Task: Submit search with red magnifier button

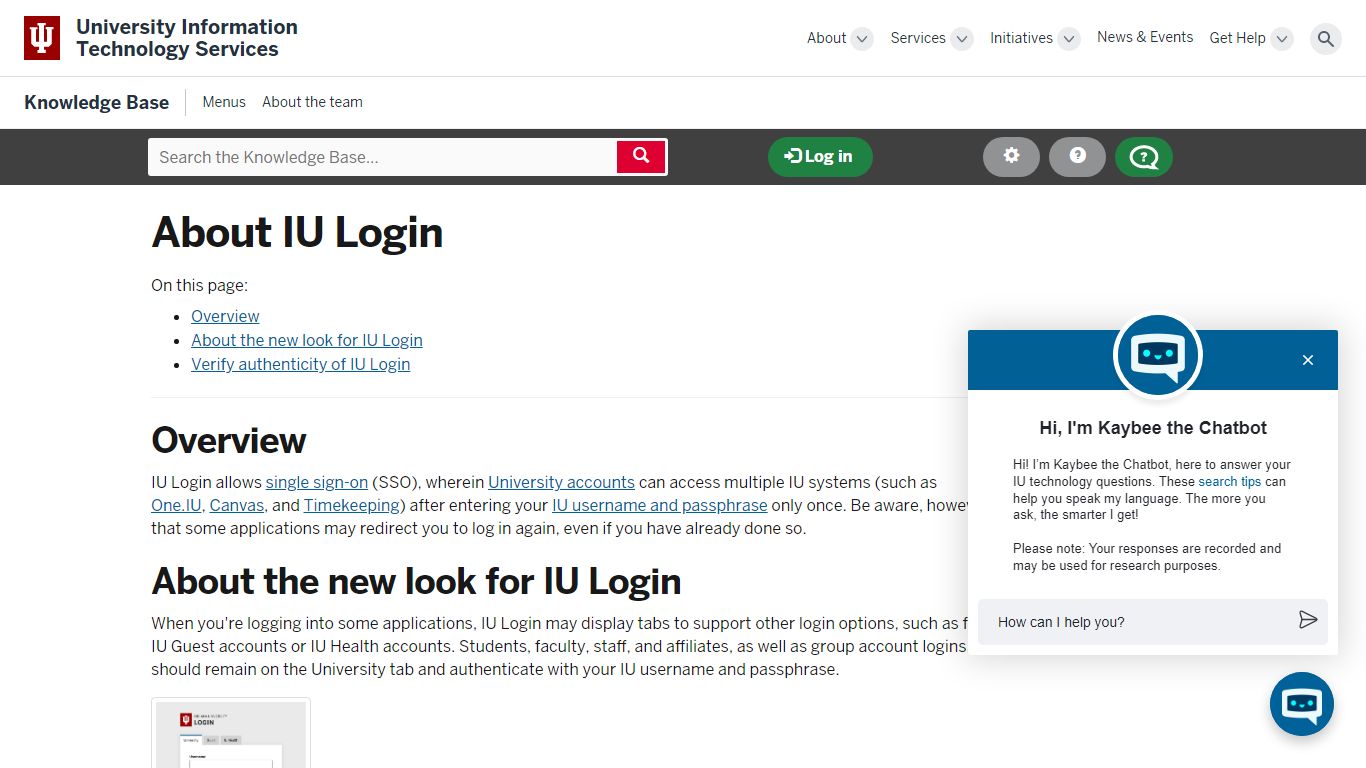Action: [x=641, y=157]
